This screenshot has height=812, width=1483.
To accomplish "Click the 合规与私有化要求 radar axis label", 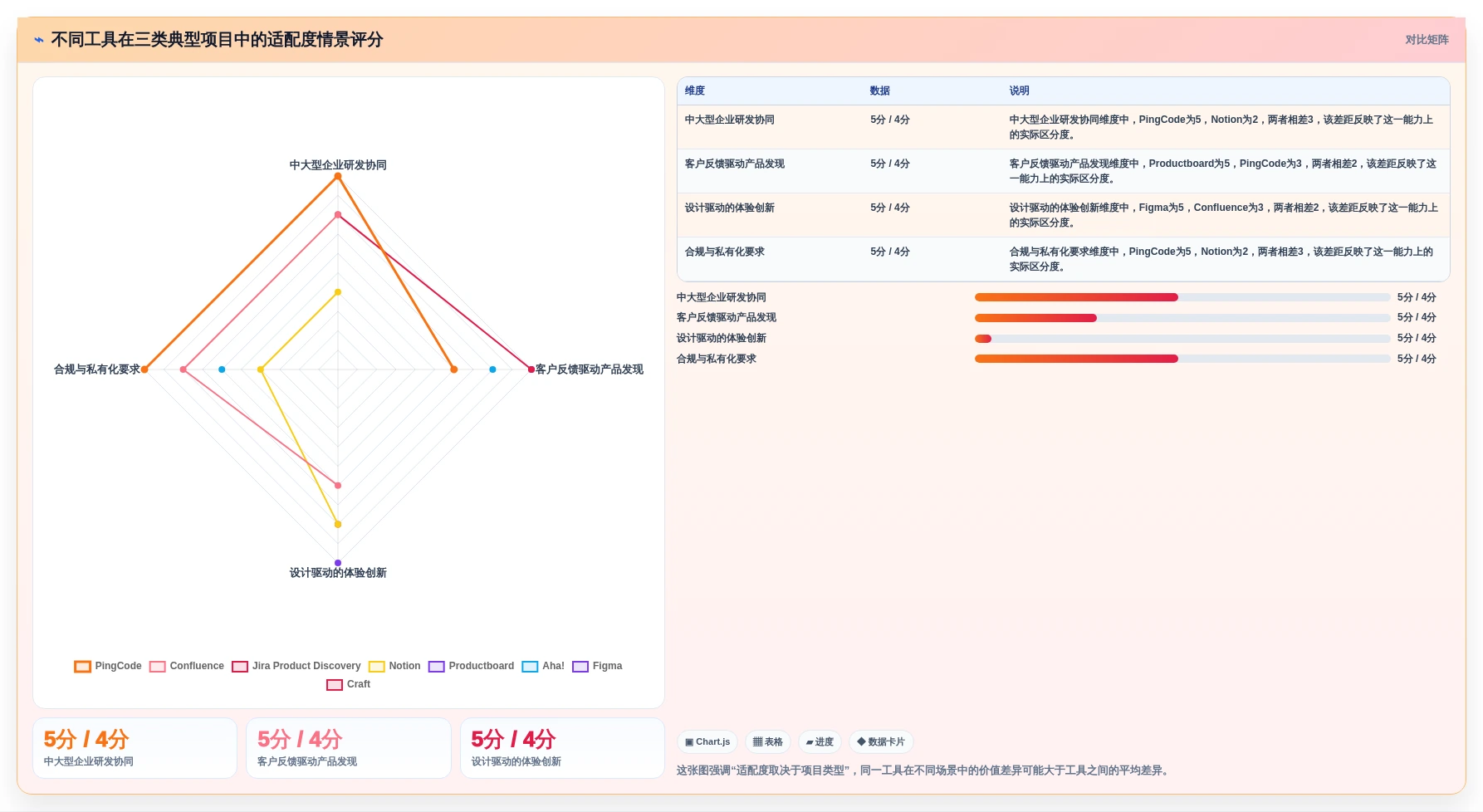I will [97, 369].
